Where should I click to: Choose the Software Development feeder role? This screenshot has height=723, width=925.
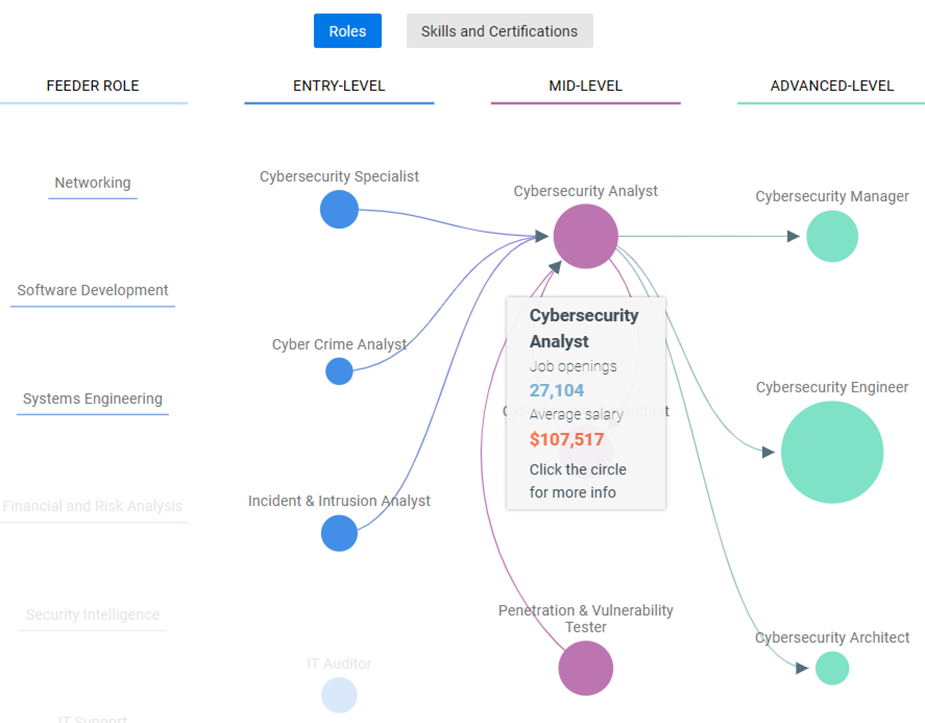[93, 291]
